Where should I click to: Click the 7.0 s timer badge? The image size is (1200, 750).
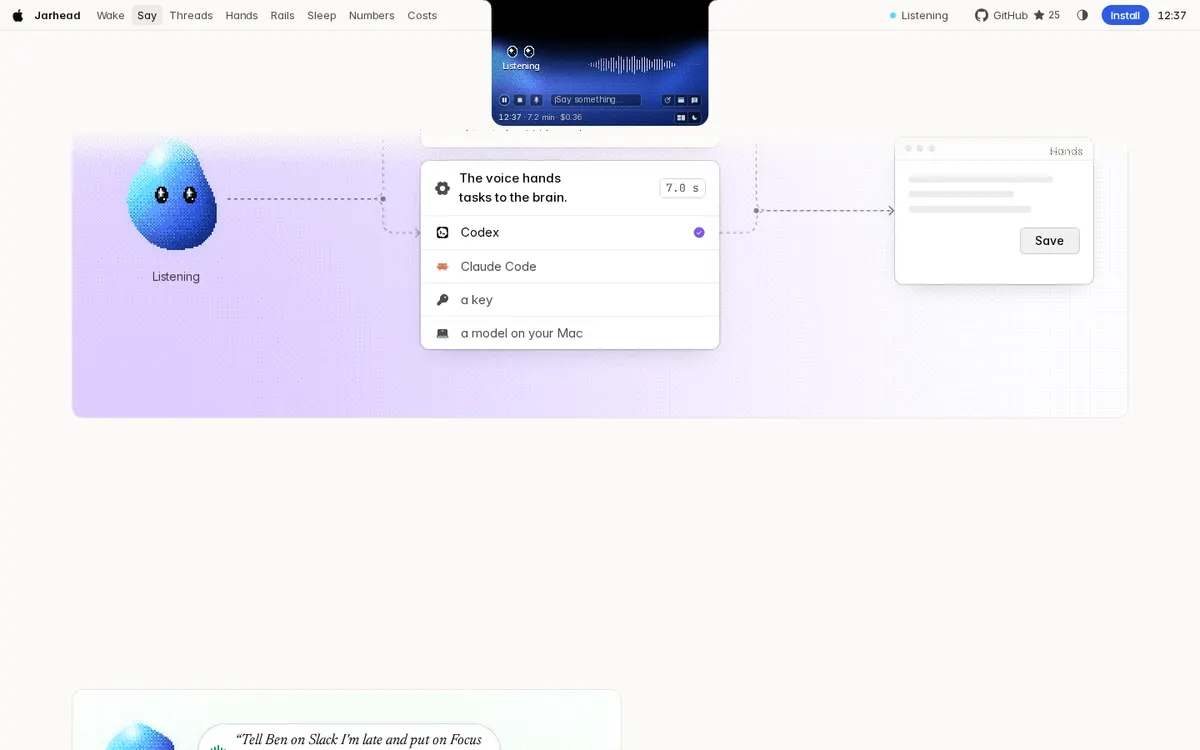click(683, 188)
